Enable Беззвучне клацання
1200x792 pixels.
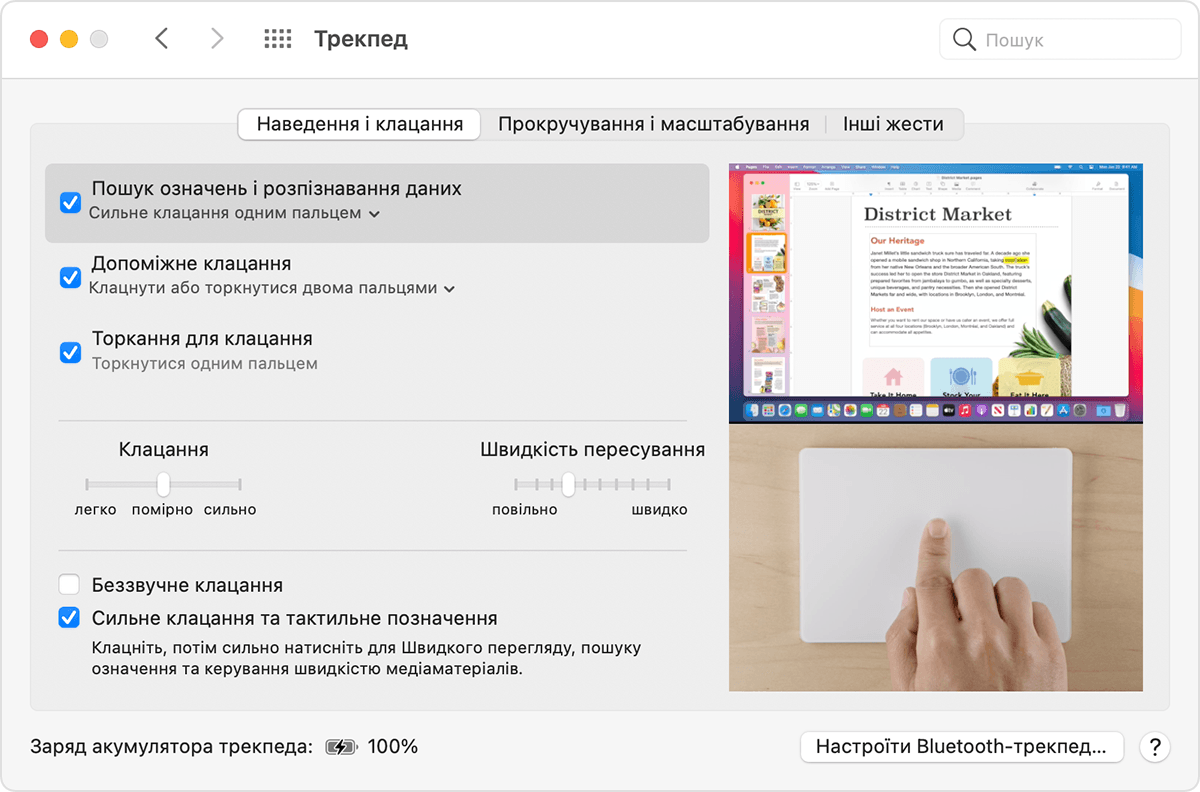[x=69, y=584]
